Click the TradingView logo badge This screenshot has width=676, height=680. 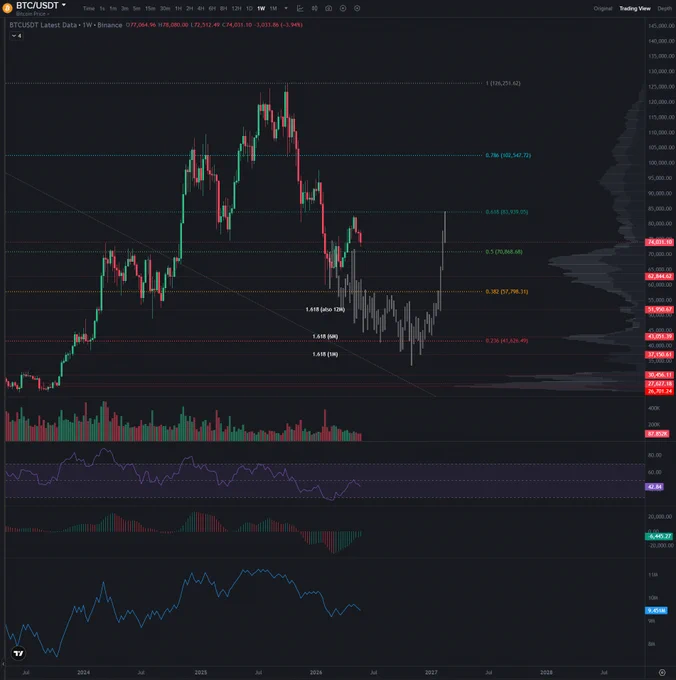pyautogui.click(x=18, y=653)
